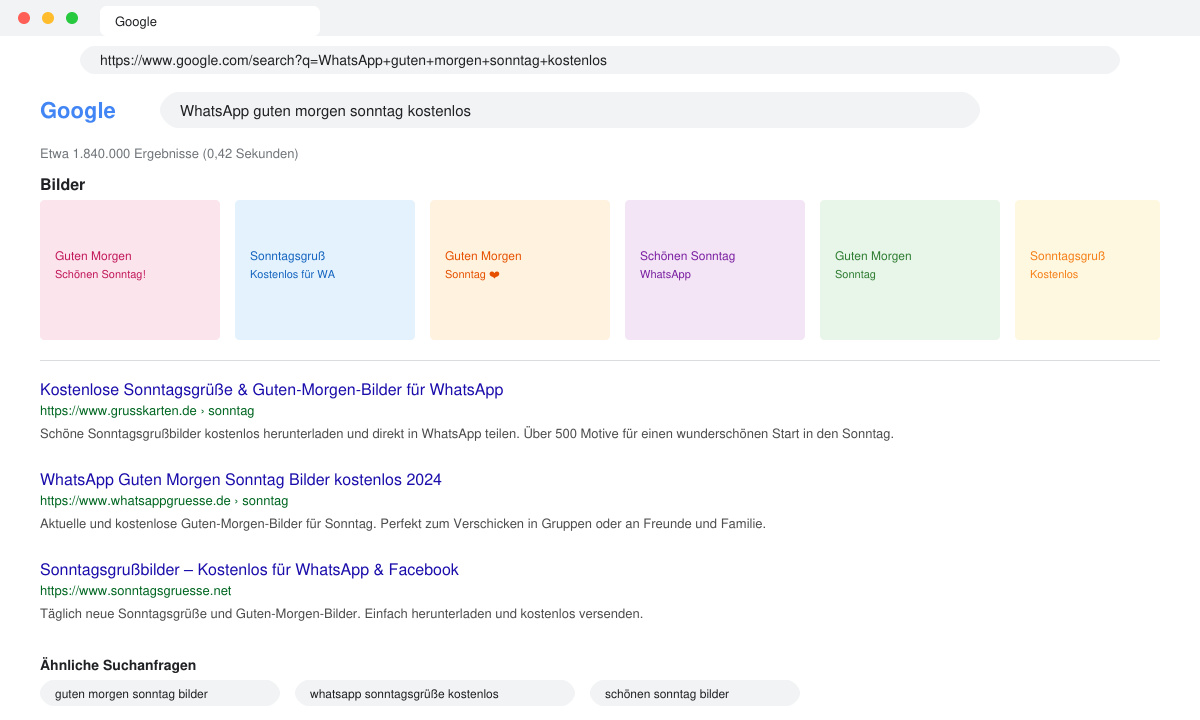Screen dimensions: 1200x720
Task: Click the red window close dot
Action: (24, 18)
